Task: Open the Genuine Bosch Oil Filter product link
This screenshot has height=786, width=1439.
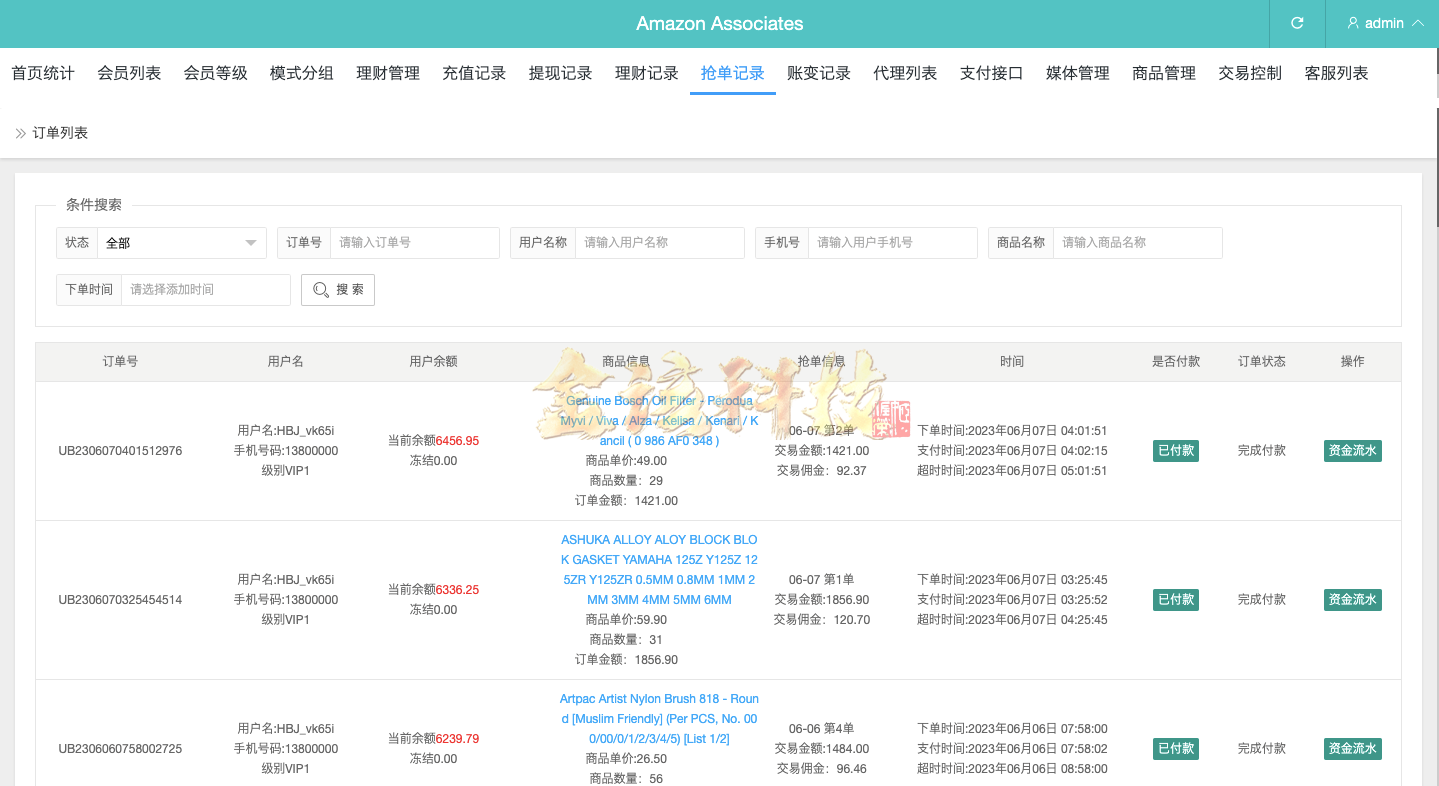Action: pos(660,420)
